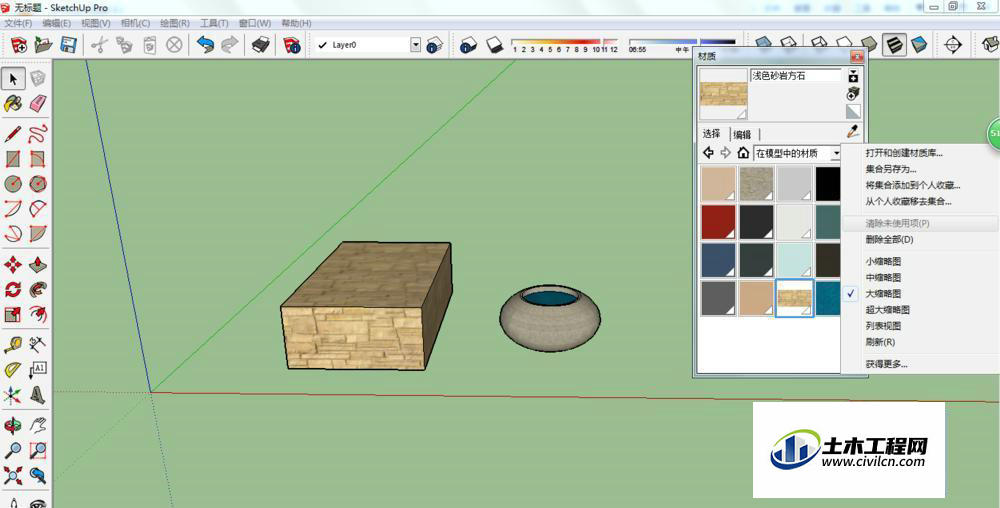This screenshot has width=1000, height=508.
Task: Activate the 3D Text tool
Action: click(x=38, y=395)
